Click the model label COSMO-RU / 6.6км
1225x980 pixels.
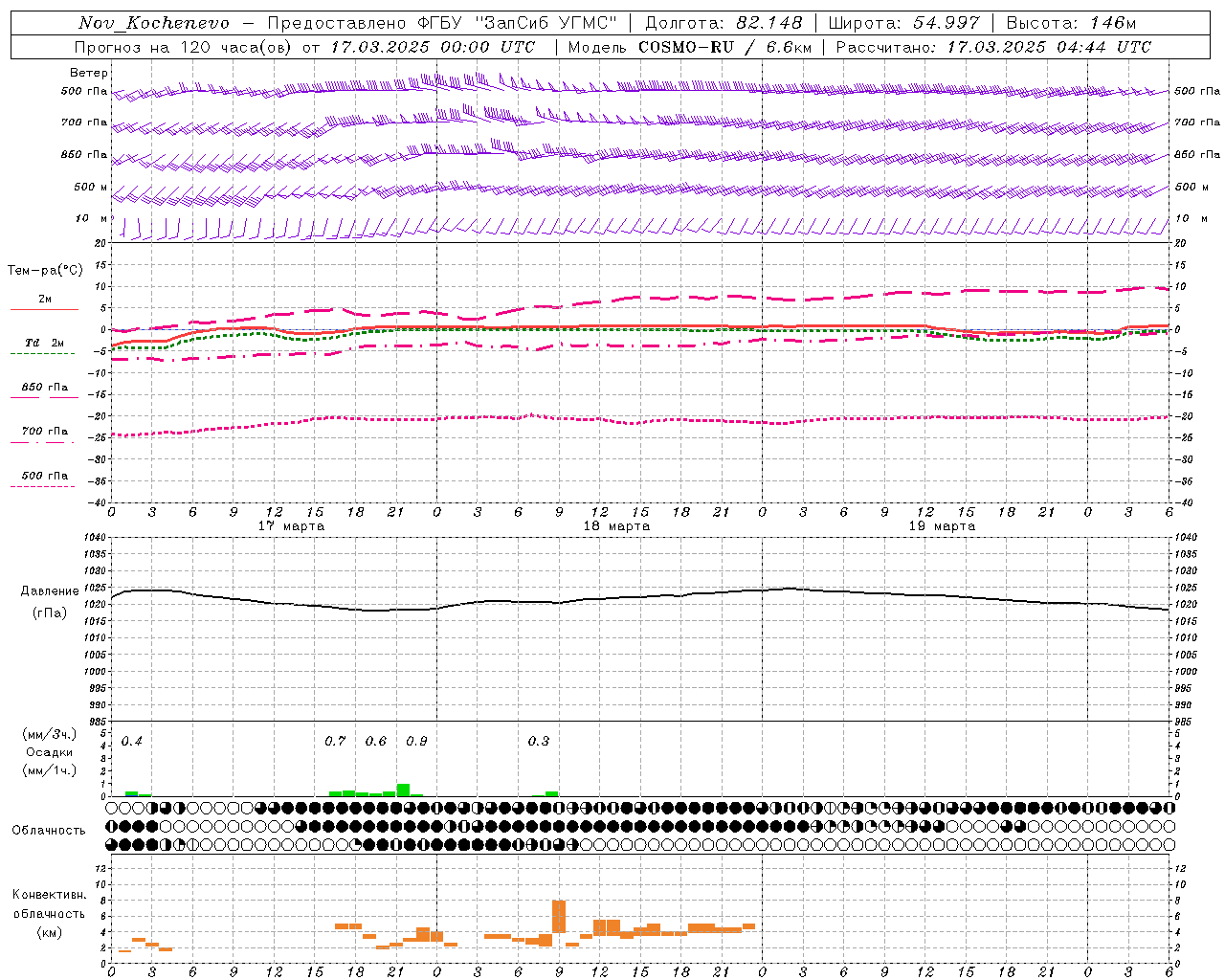coord(724,47)
